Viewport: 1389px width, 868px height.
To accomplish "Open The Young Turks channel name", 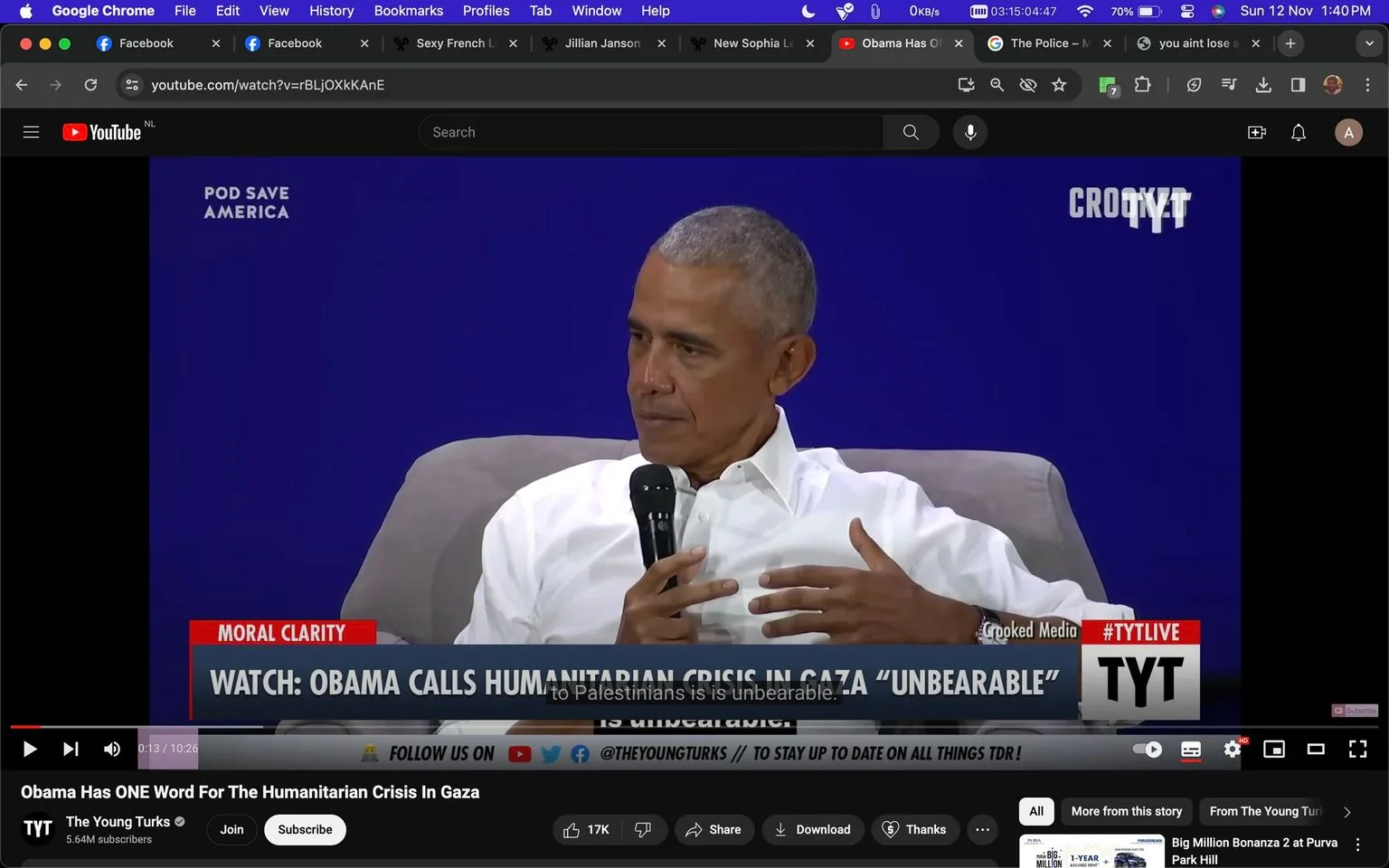I will 118,821.
